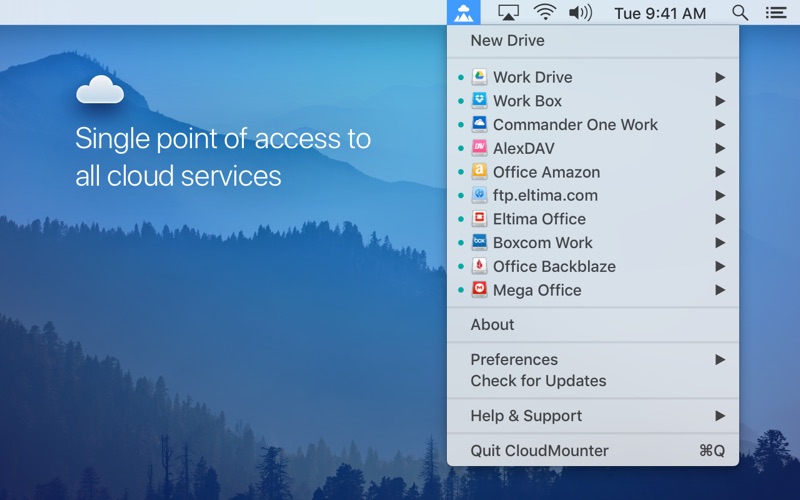The height and width of the screenshot is (500, 800).
Task: Select the Boxcom Work label
Action: point(543,243)
